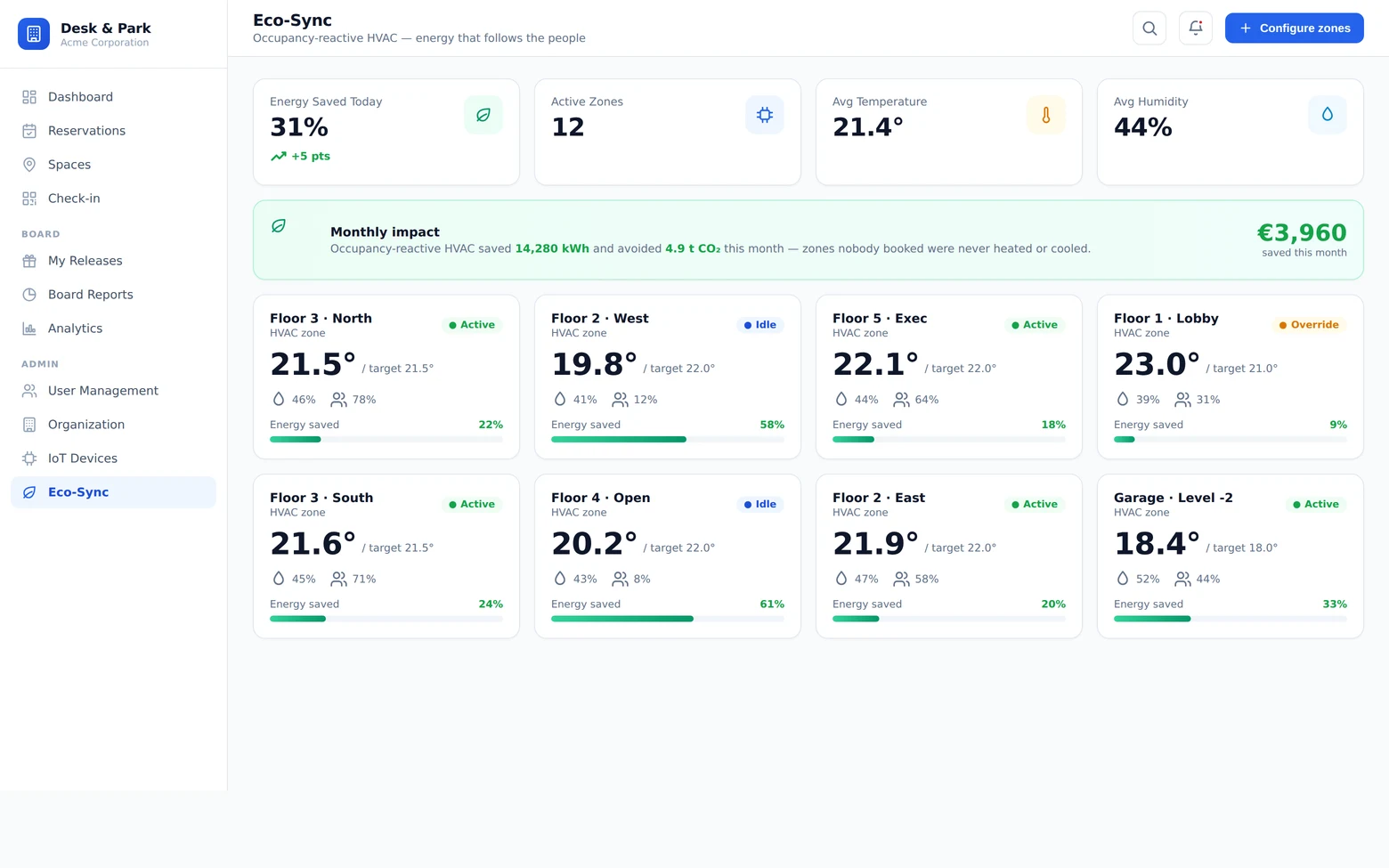Click the Override badge on Floor 1 · Lobby
The width and height of the screenshot is (1389, 868).
(x=1309, y=325)
